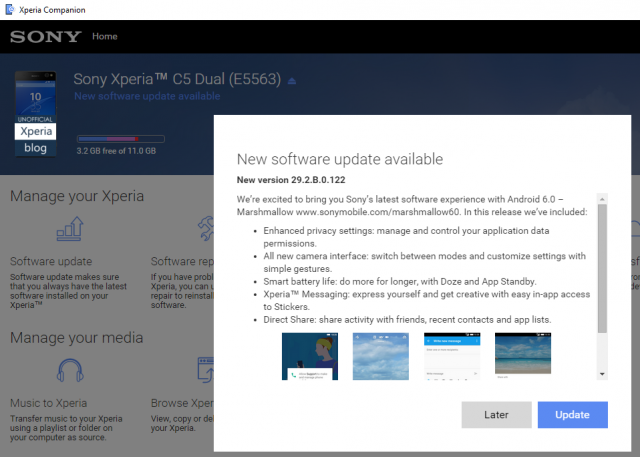Open the messaging screenshot thumbnail
The height and width of the screenshot is (457, 640).
[452, 356]
